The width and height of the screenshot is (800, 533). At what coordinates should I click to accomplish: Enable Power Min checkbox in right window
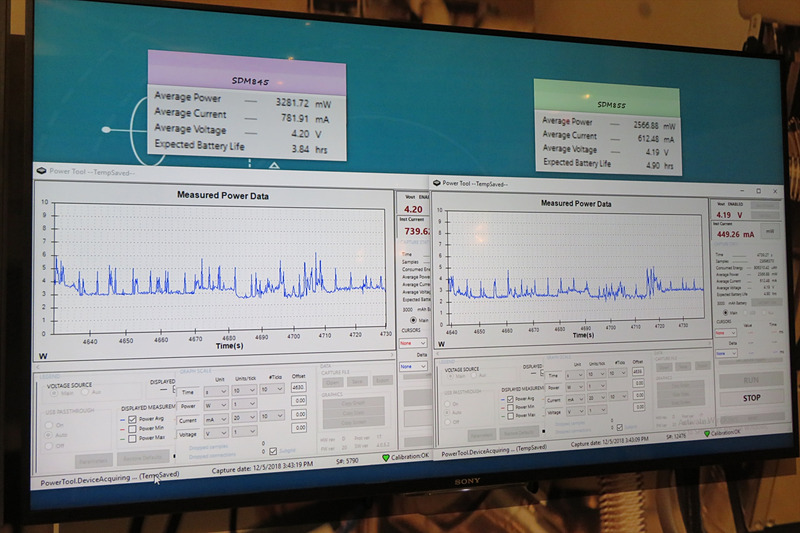coord(510,408)
